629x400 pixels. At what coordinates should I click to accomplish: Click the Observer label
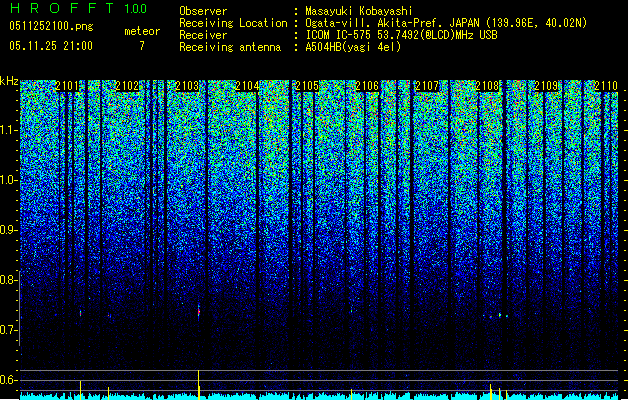[x=203, y=11]
